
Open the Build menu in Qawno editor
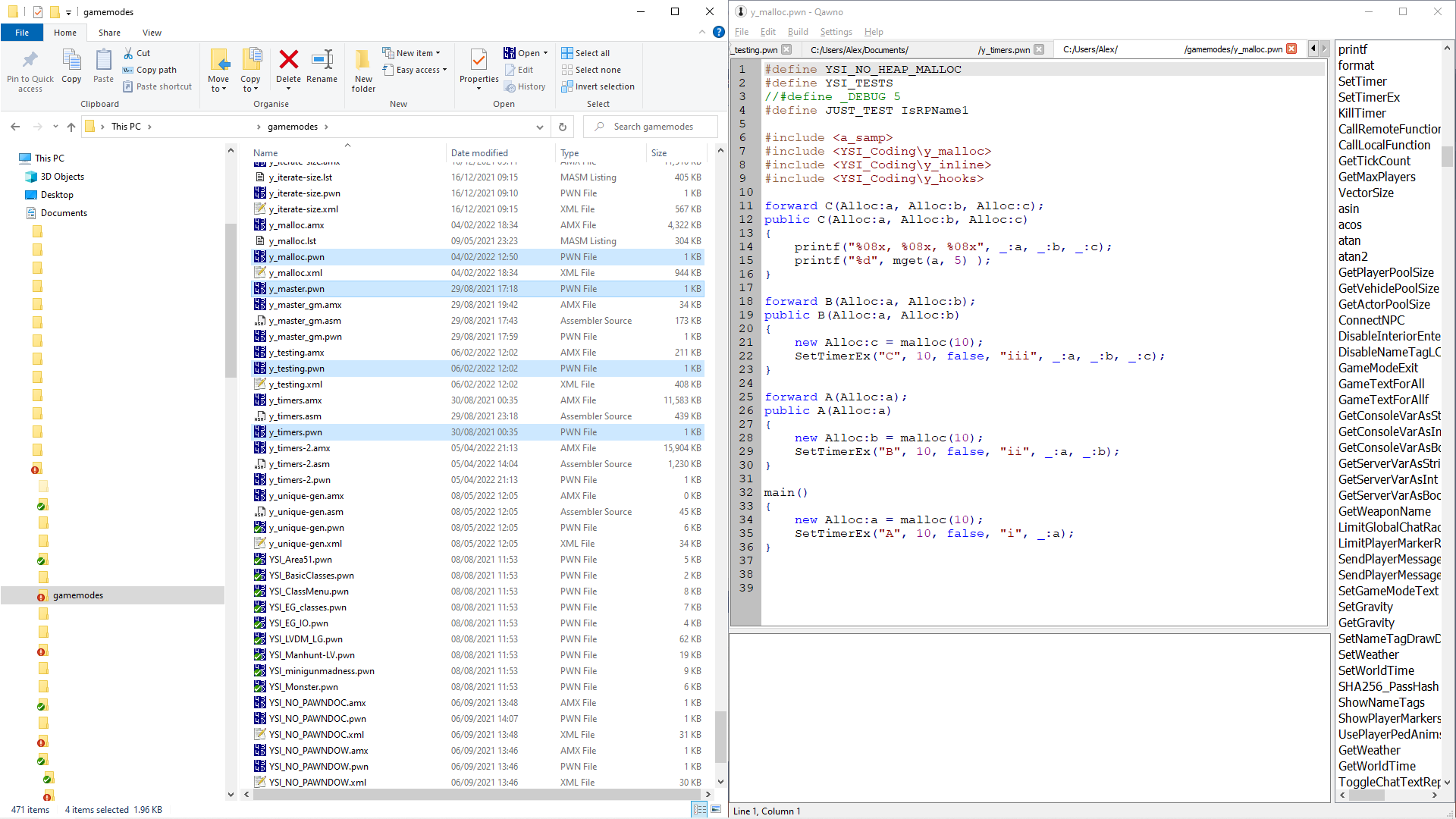click(796, 32)
